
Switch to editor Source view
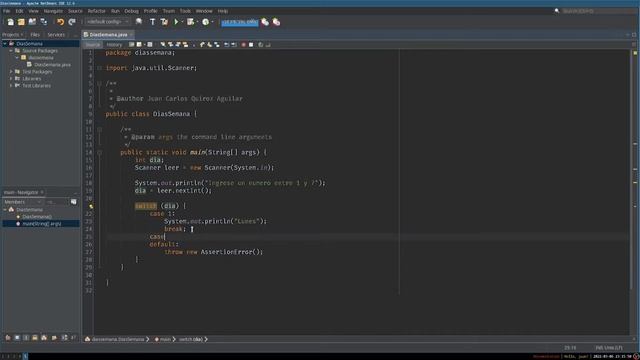93,44
